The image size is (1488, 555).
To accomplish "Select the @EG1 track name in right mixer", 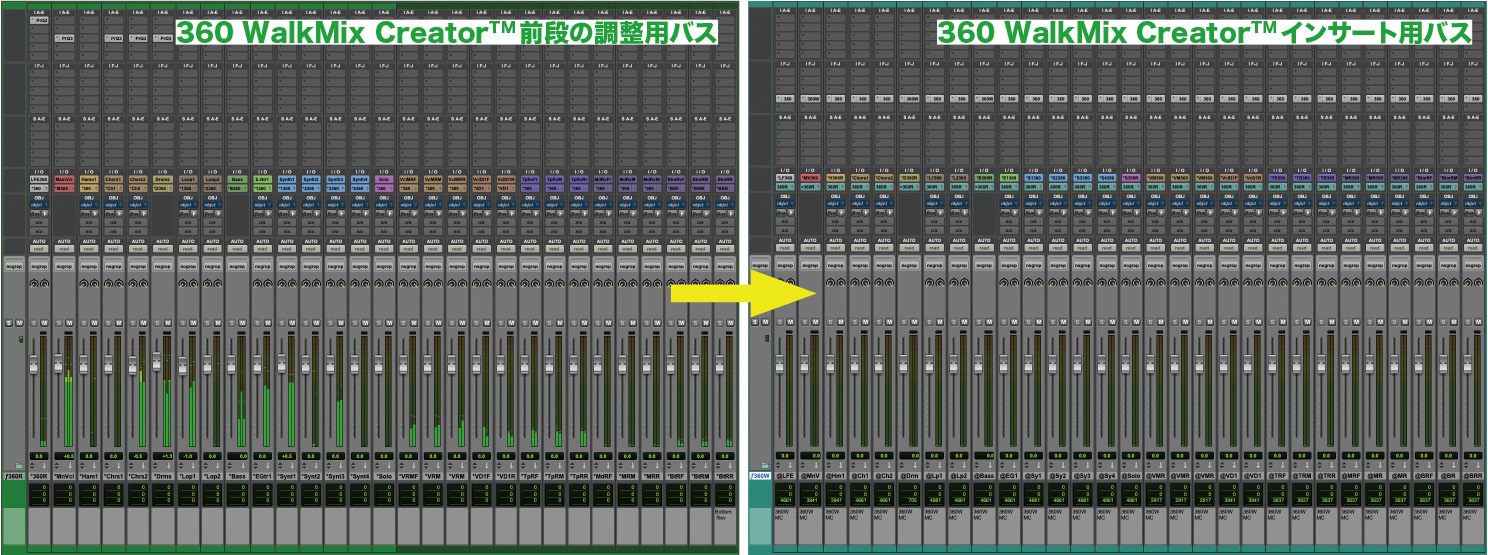I will click(1007, 476).
